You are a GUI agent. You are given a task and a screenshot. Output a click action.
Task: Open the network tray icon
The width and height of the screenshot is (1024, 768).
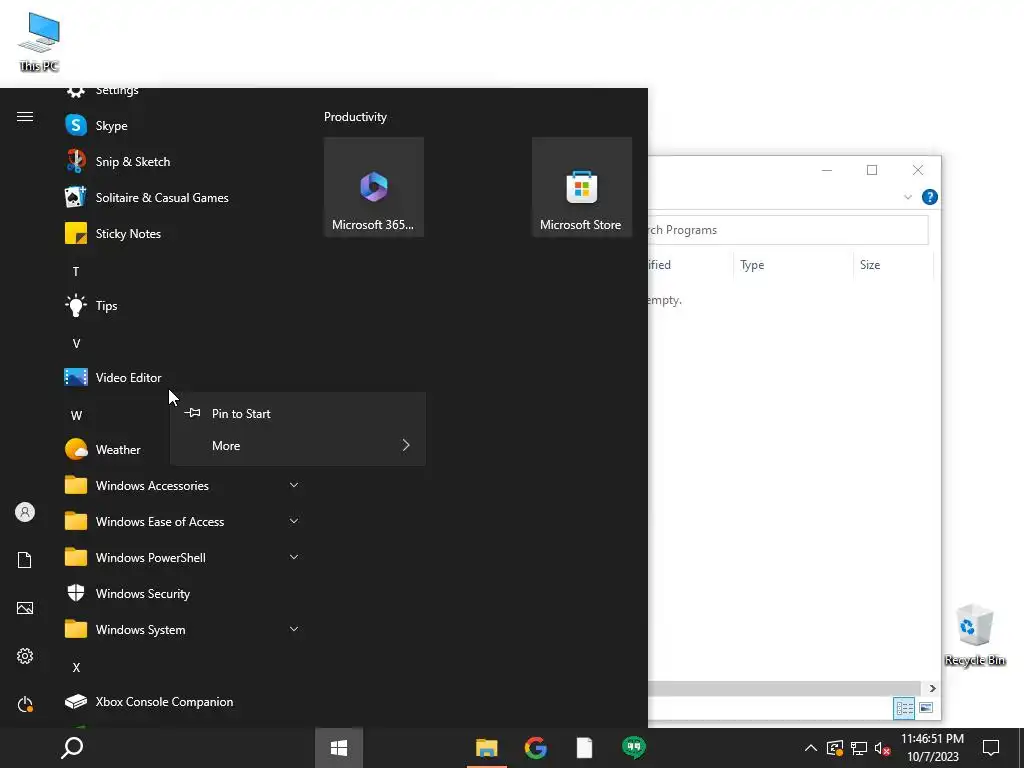pyautogui.click(x=859, y=748)
